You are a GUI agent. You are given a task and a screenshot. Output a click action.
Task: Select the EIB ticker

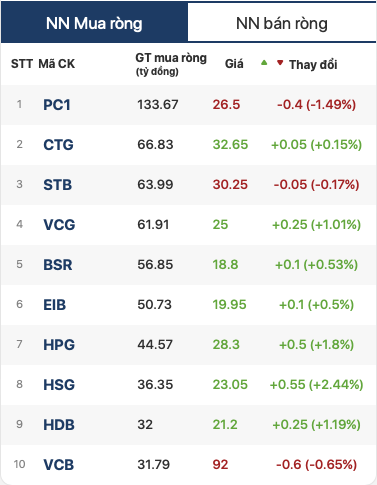(55, 305)
